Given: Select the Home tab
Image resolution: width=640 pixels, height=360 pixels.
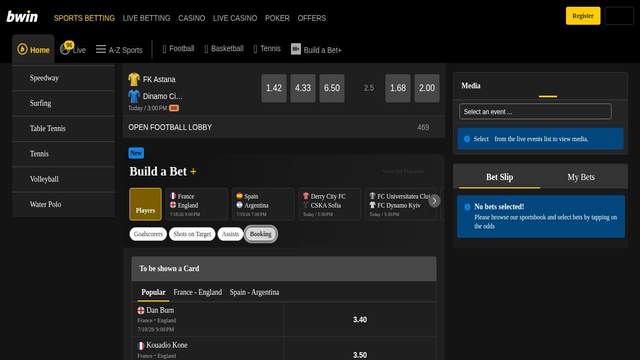Looking at the screenshot, I should point(33,49).
